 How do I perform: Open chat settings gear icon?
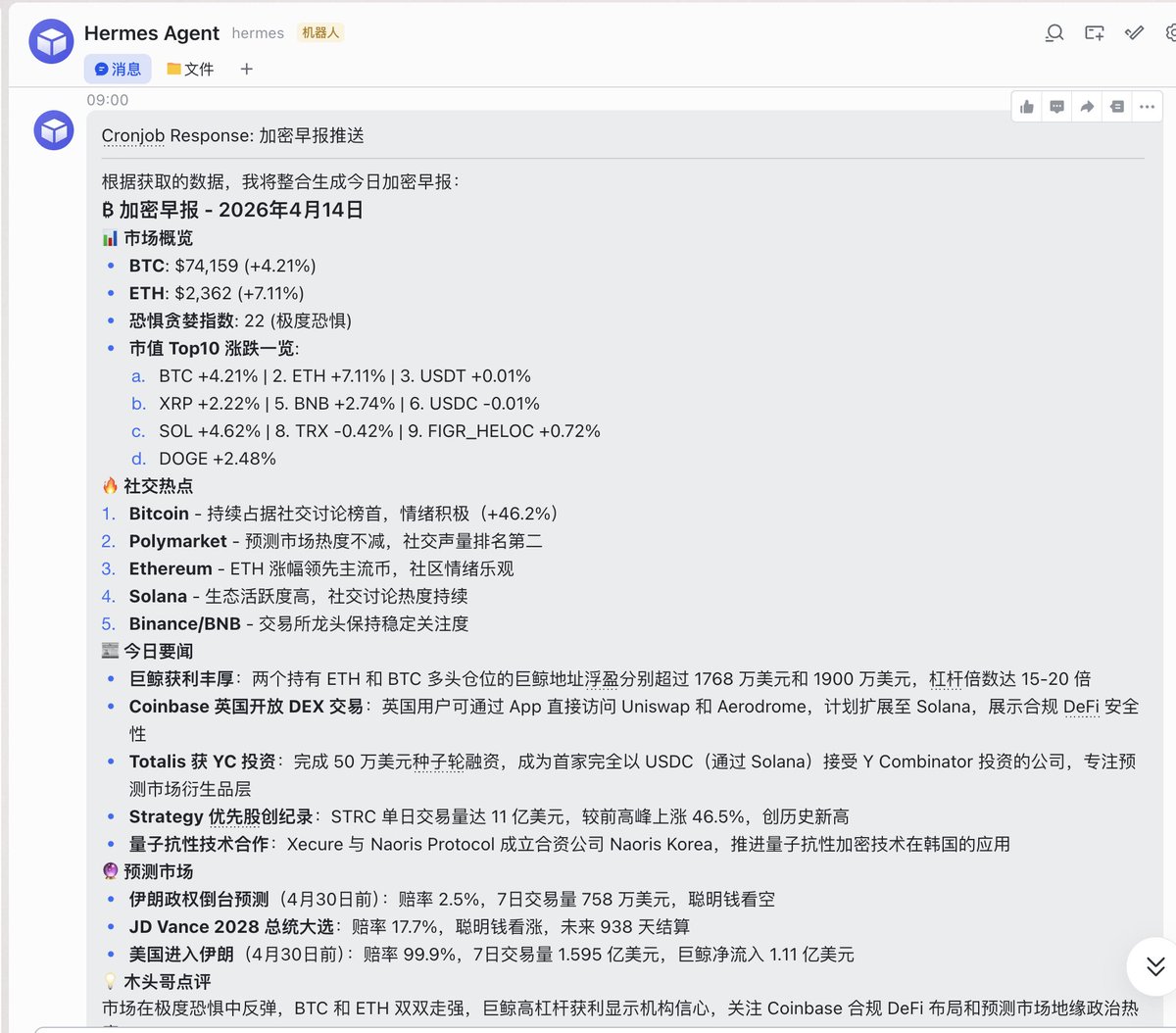click(x=1170, y=33)
